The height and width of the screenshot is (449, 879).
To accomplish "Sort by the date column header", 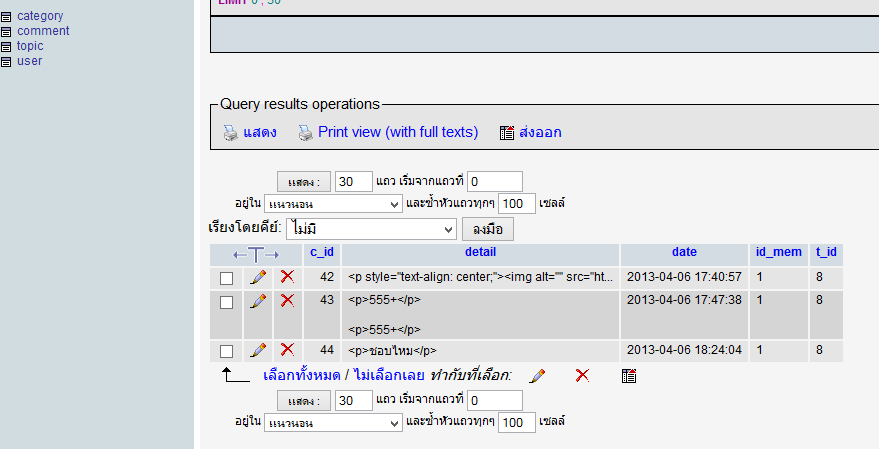I will 684,252.
